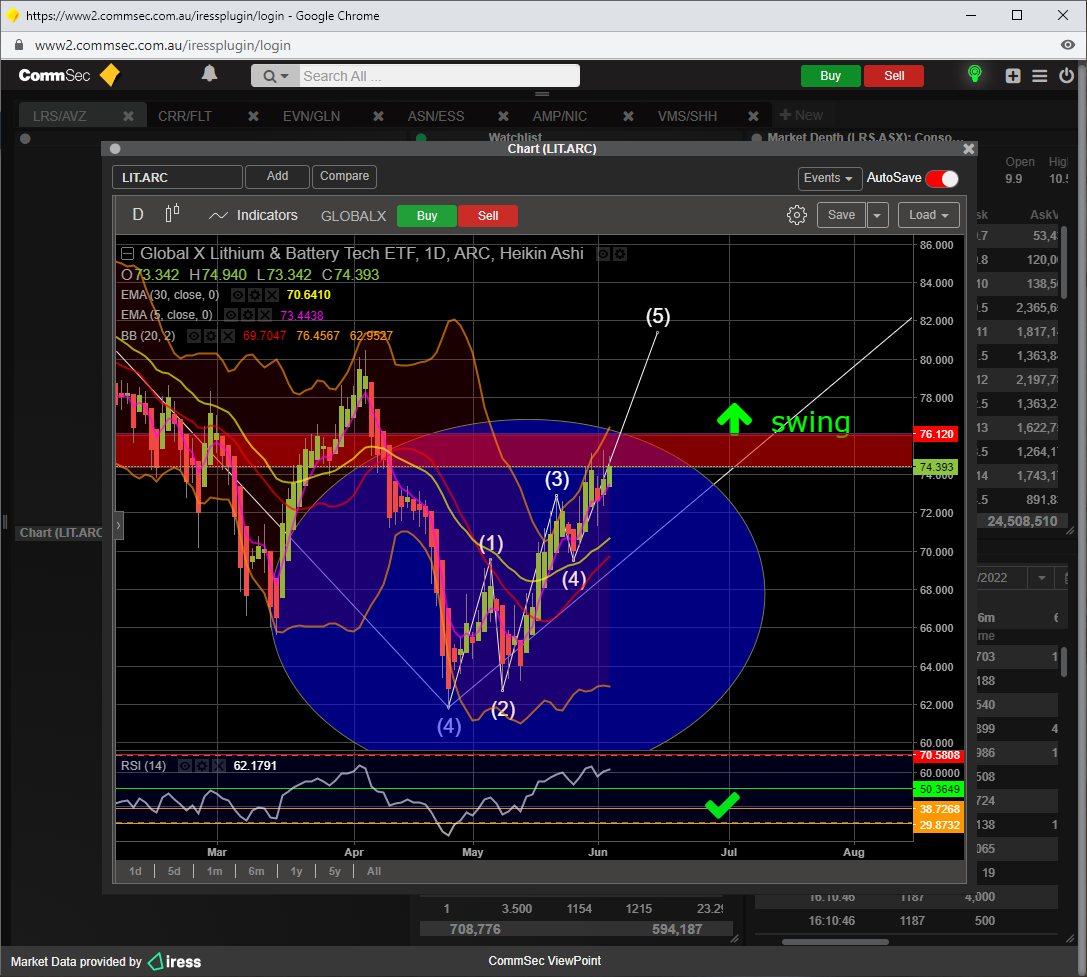Close the AMP/NIC workspace tab
Screen dimensions: 1087x977
tap(628, 116)
